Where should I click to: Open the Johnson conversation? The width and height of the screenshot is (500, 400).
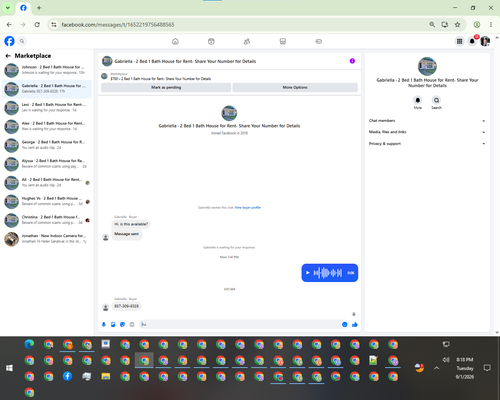tap(47, 70)
